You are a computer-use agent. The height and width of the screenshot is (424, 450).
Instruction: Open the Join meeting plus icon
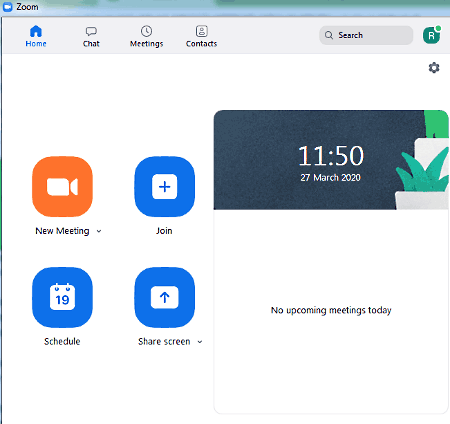[x=164, y=186]
